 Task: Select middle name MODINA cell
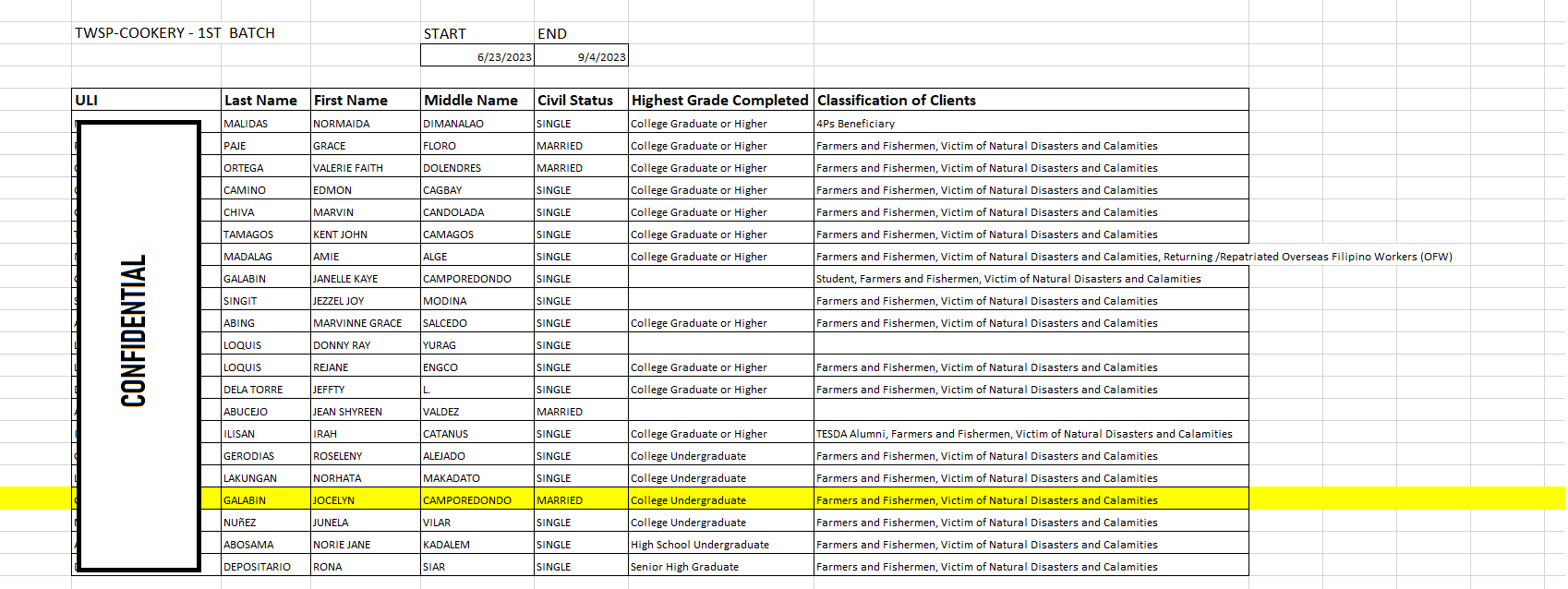(477, 299)
